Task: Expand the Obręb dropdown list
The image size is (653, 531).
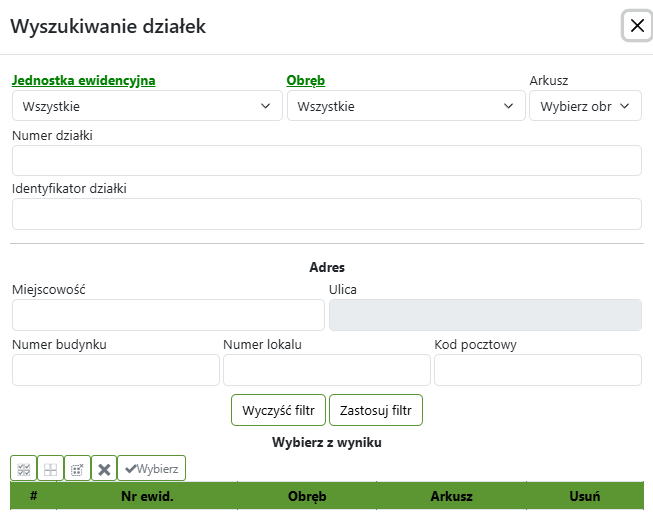Action: pyautogui.click(x=405, y=106)
